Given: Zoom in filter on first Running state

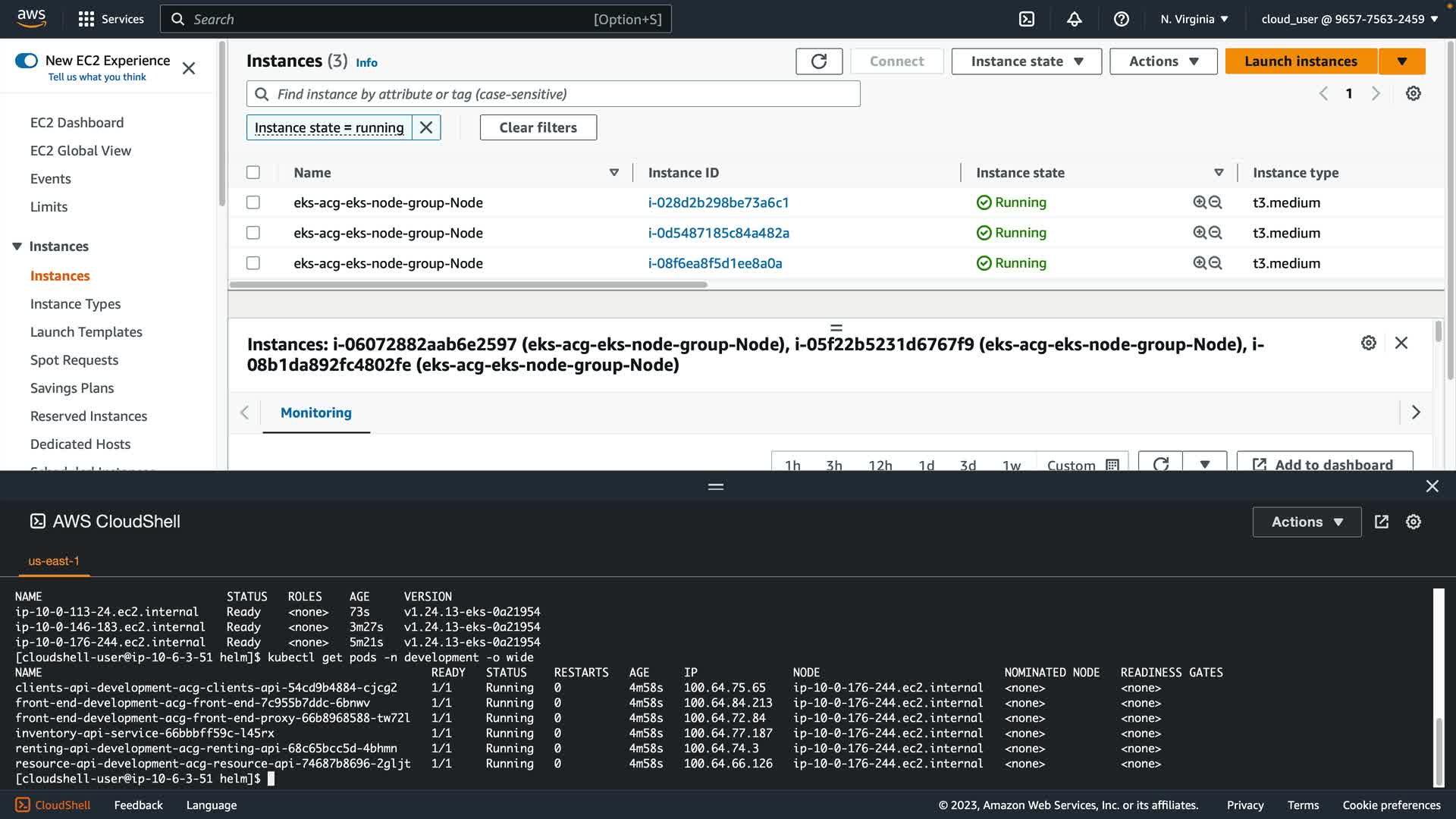Looking at the screenshot, I should [1199, 202].
